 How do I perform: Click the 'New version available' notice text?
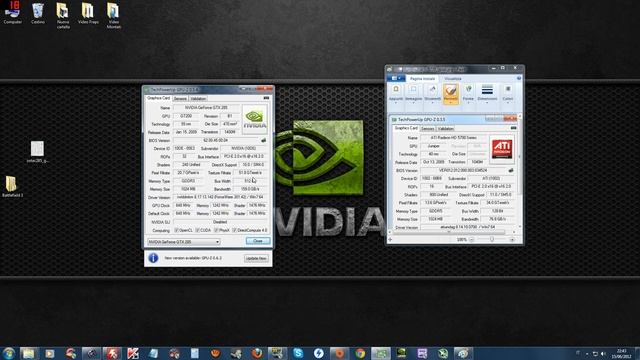pyautogui.click(x=193, y=258)
